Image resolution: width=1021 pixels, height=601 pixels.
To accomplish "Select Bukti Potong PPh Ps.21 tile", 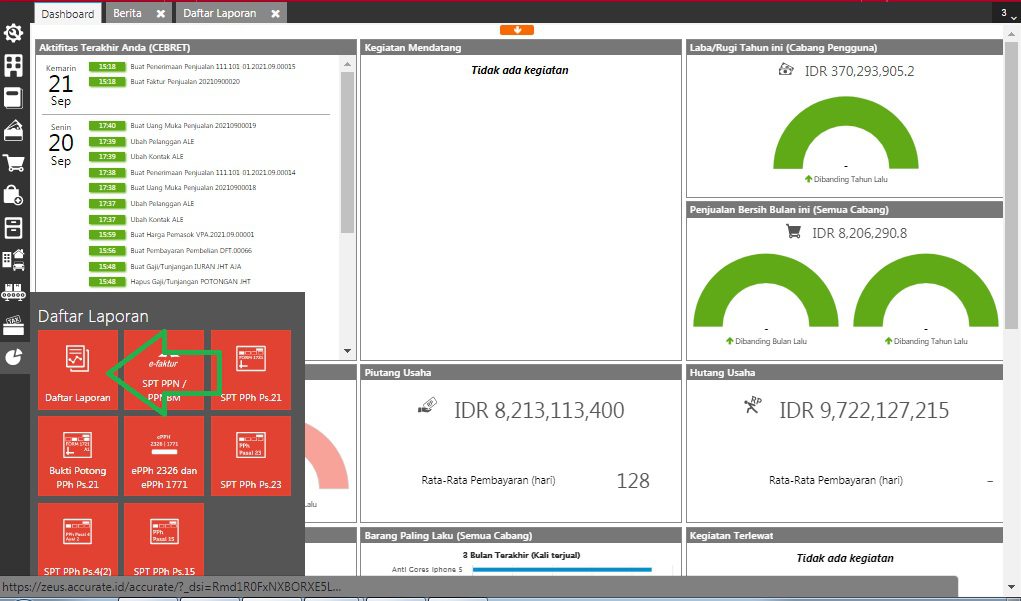I will [x=78, y=456].
